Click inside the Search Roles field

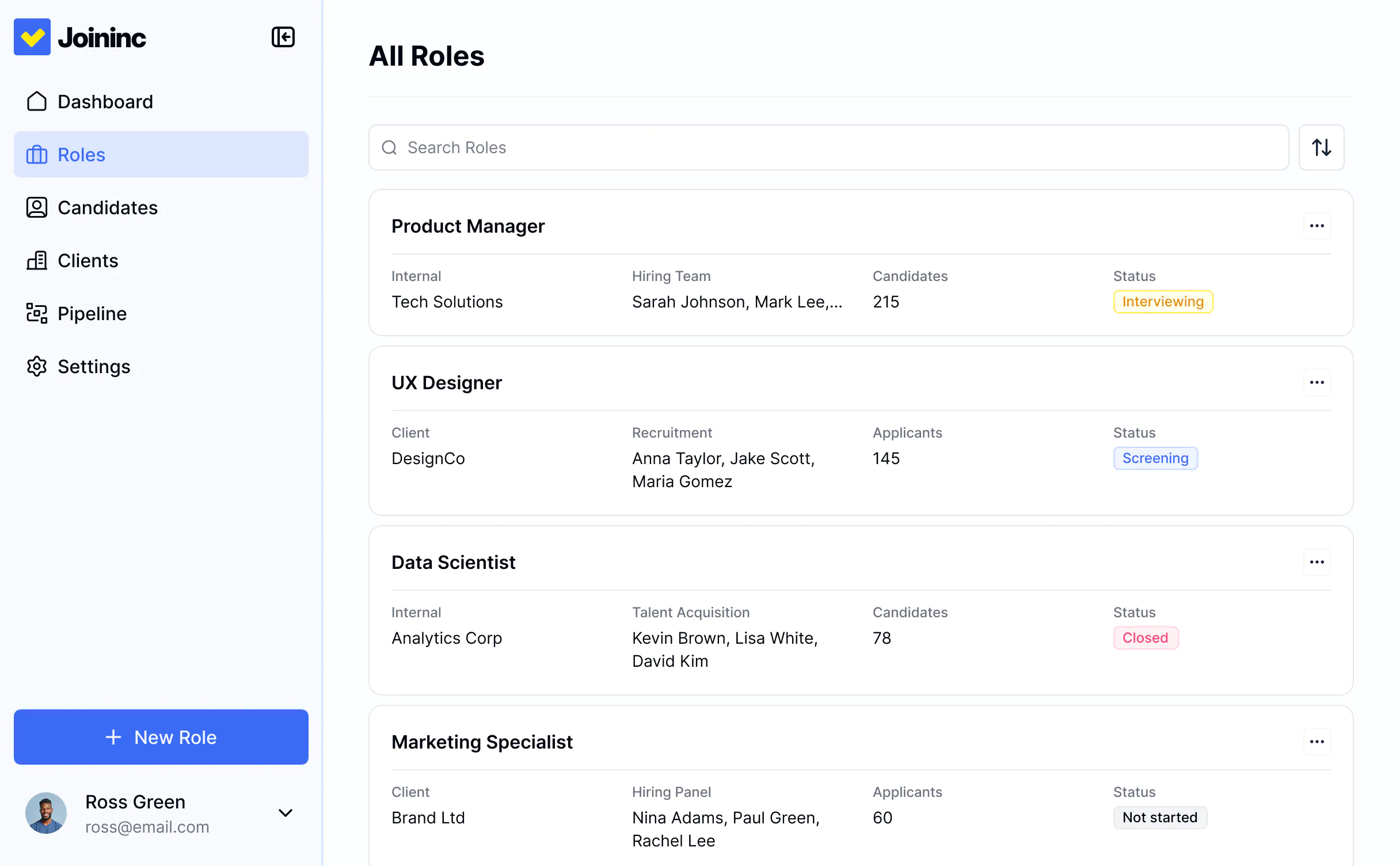691,147
